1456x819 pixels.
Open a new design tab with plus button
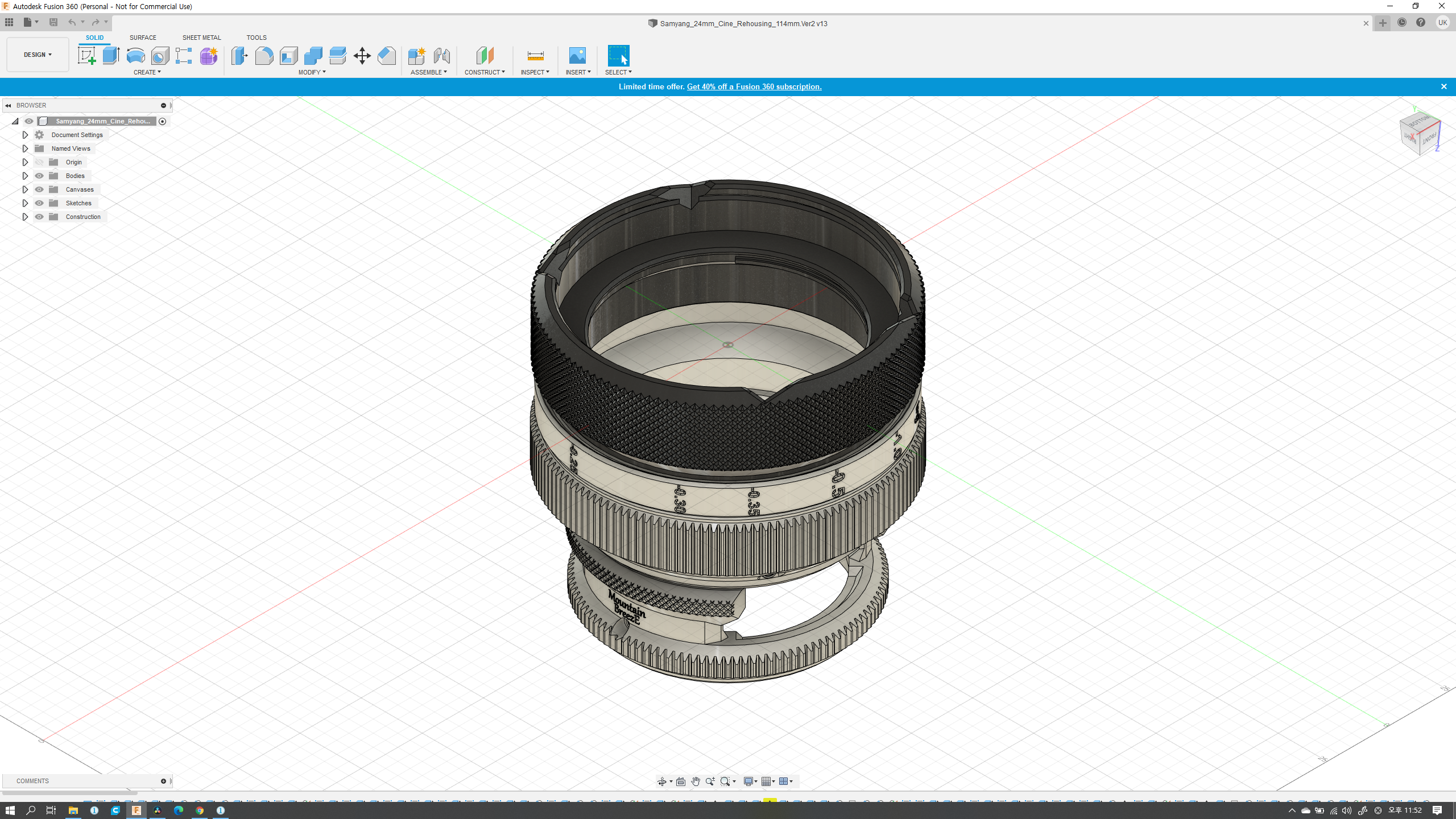1383,23
